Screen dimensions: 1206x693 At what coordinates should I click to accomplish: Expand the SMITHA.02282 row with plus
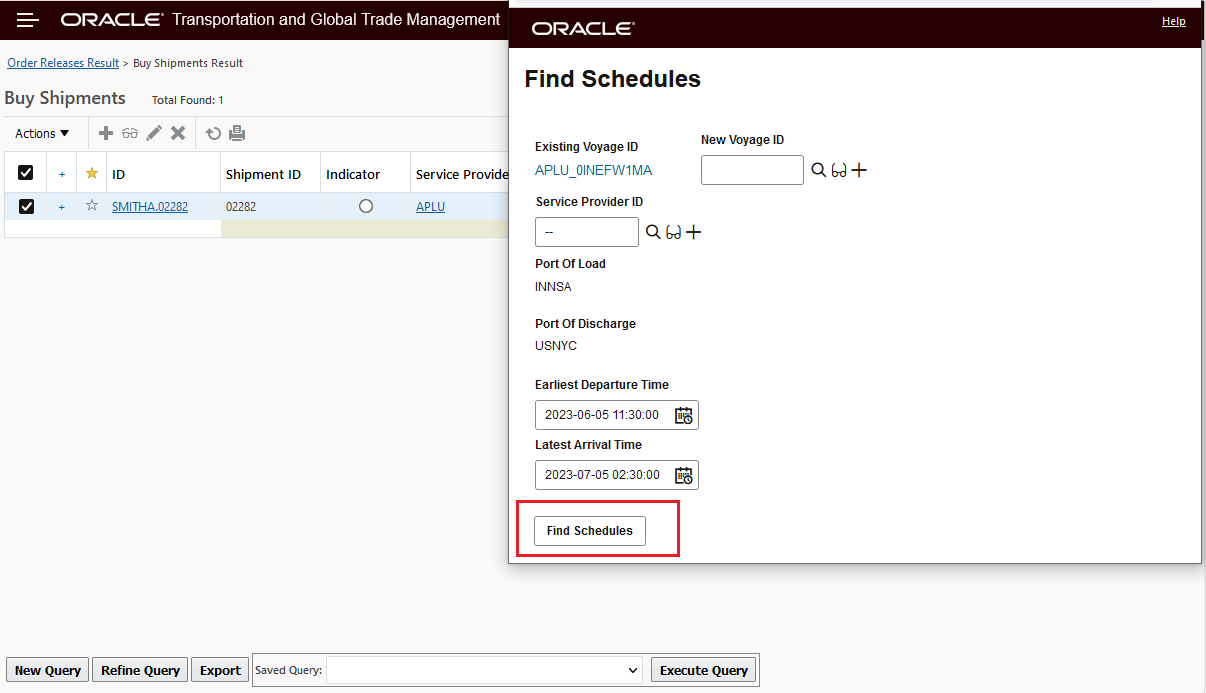coord(61,207)
